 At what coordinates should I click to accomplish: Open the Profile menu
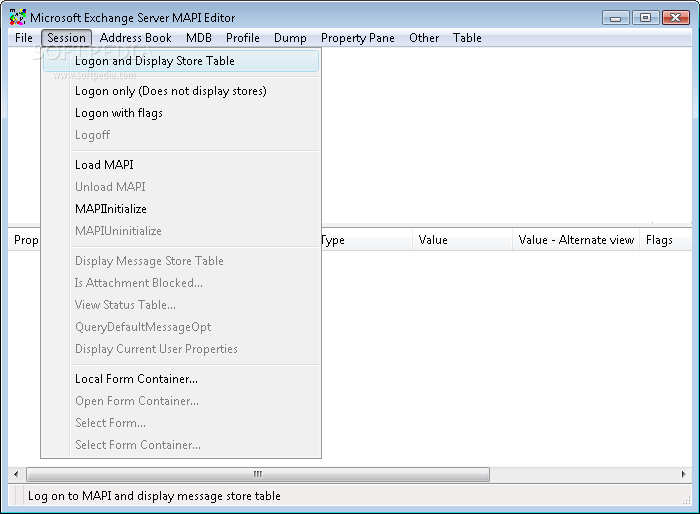(x=242, y=38)
